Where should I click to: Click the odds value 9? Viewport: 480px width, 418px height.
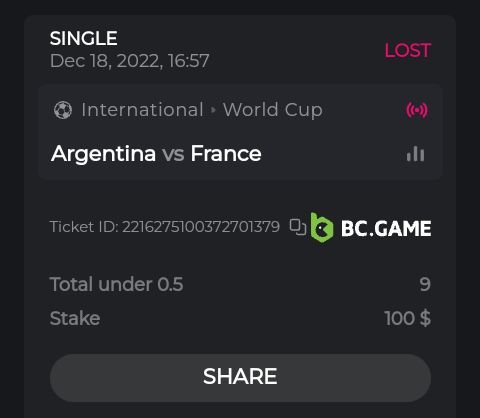[425, 284]
